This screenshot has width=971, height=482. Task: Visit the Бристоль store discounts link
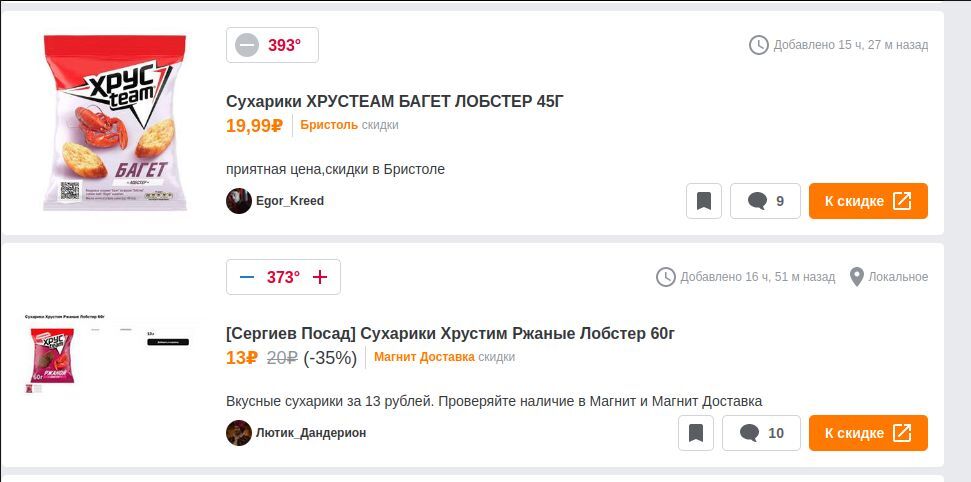click(328, 125)
